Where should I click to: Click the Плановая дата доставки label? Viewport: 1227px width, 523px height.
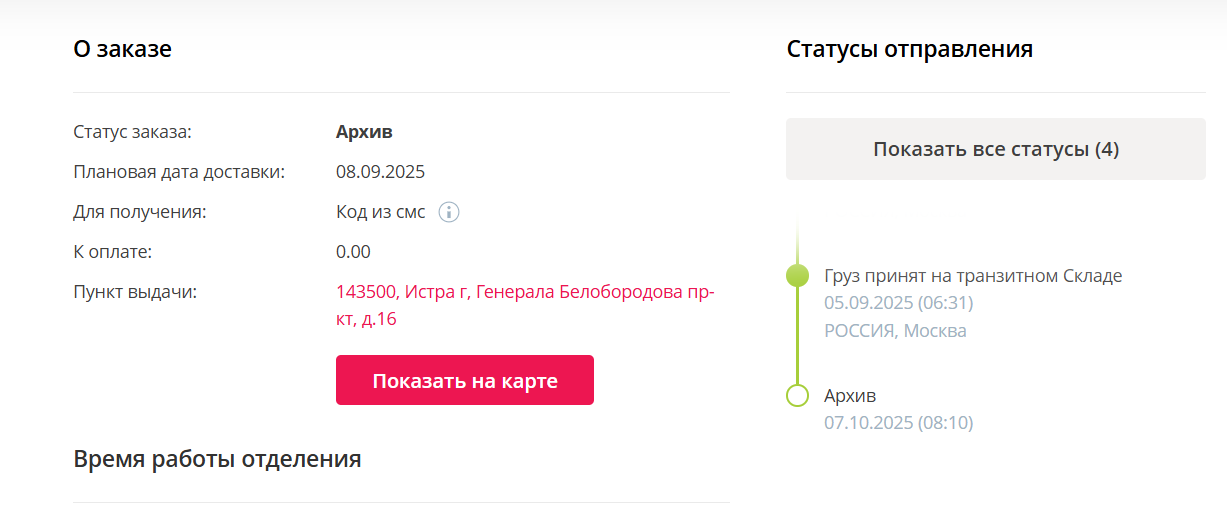(179, 172)
